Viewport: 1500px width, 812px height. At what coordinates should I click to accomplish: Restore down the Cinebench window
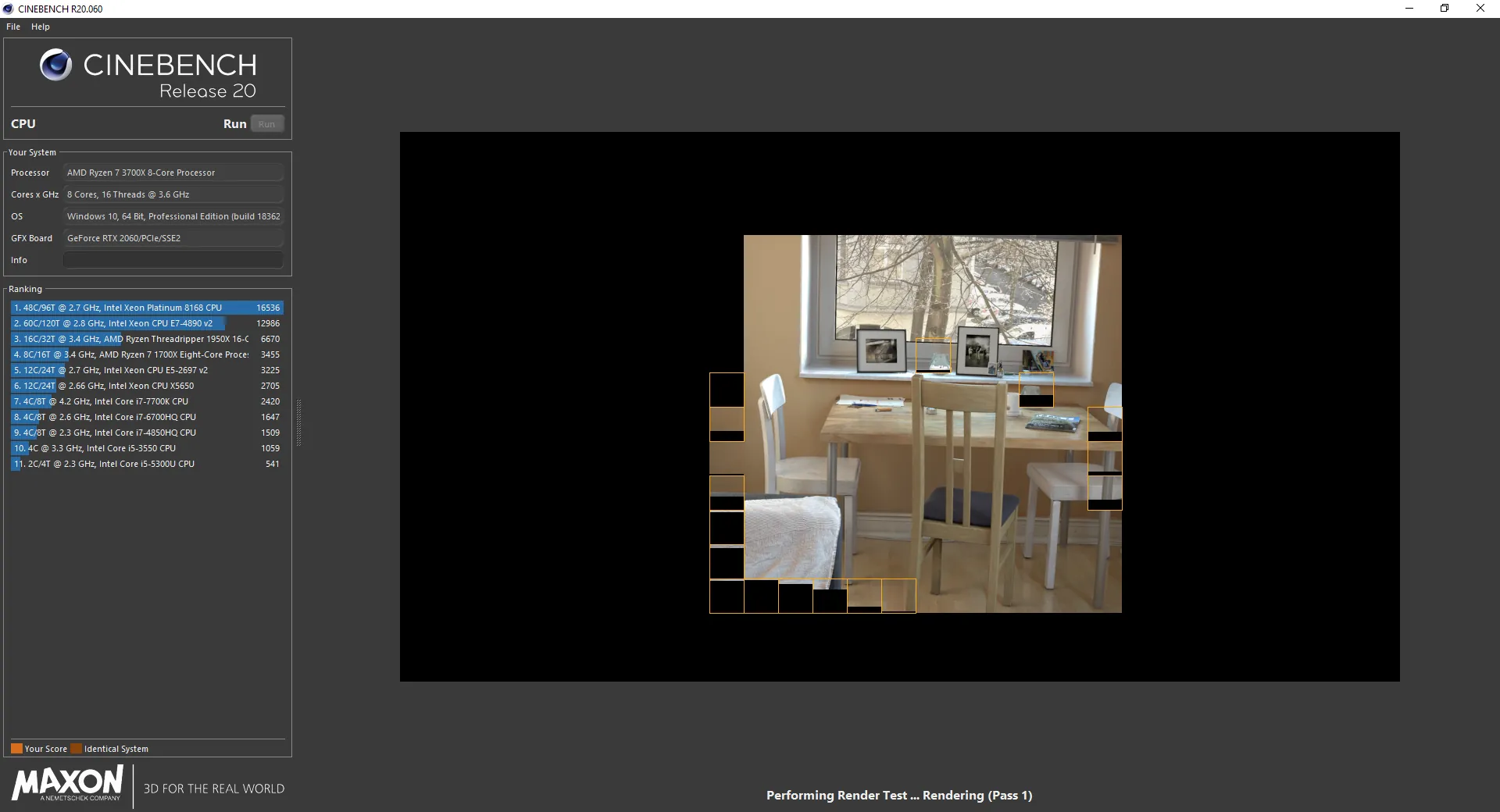click(x=1445, y=9)
